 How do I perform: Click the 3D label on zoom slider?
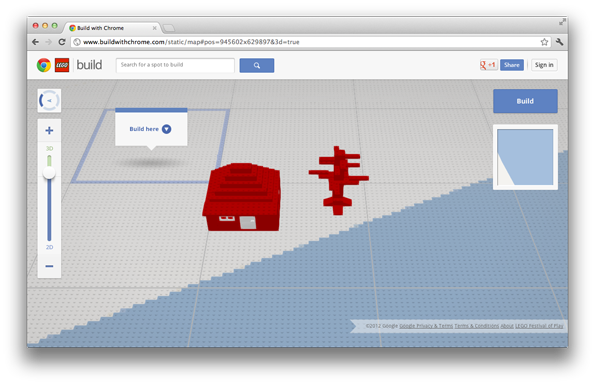pos(49,148)
